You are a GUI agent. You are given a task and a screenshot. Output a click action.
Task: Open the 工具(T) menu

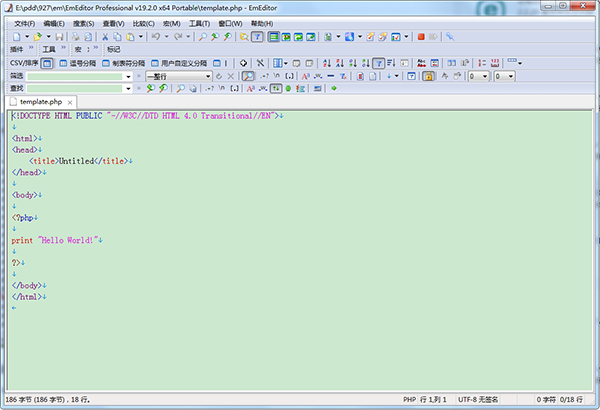(x=199, y=22)
